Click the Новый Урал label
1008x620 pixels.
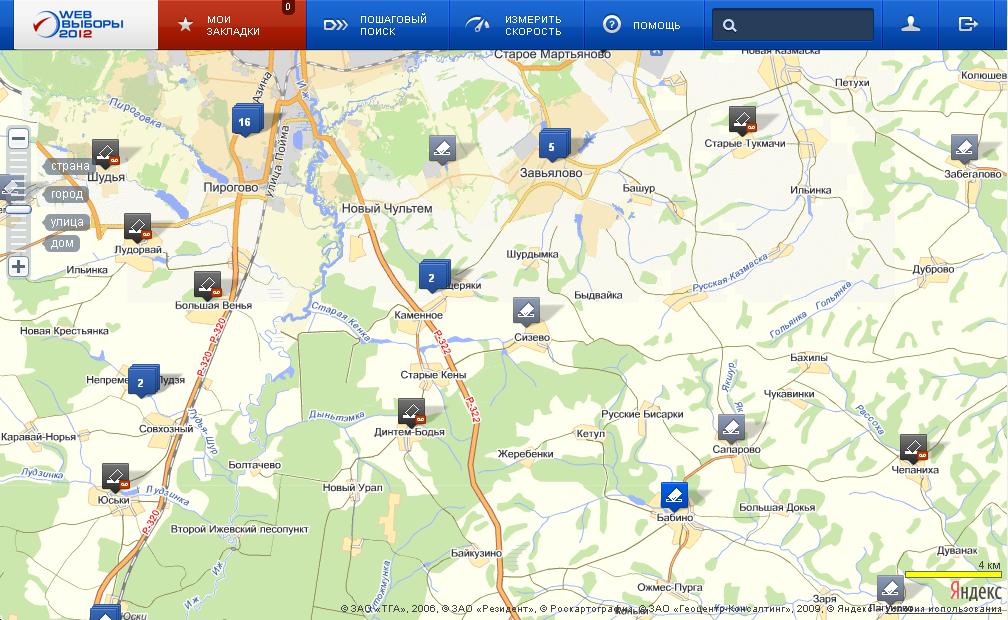[352, 488]
